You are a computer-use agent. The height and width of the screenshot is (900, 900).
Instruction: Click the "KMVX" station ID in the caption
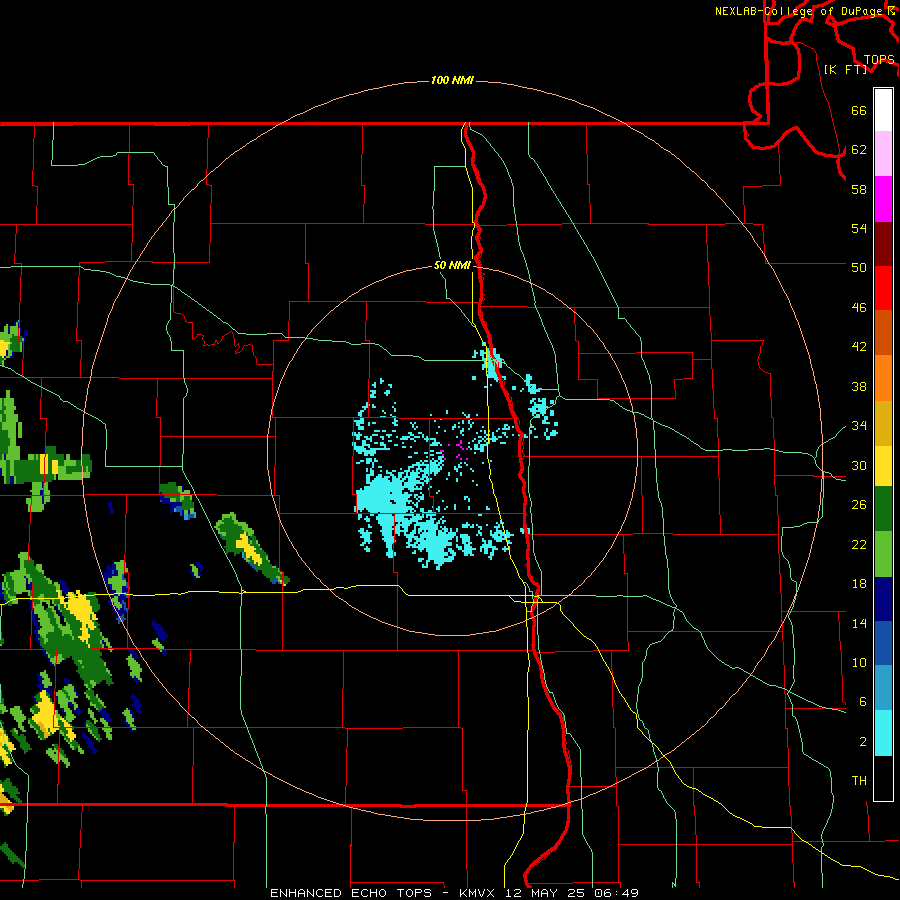click(x=477, y=893)
